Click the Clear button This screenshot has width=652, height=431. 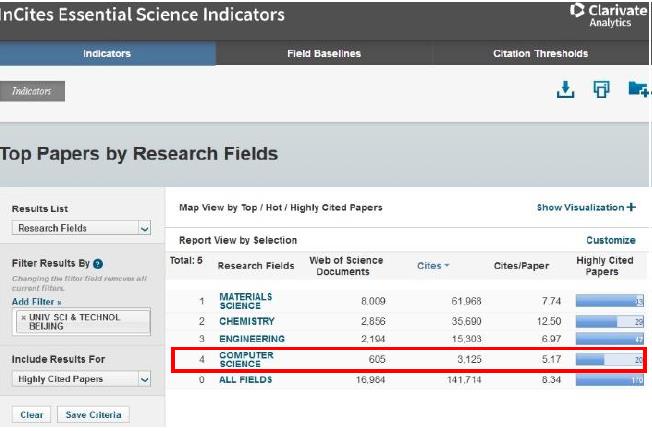tap(33, 415)
